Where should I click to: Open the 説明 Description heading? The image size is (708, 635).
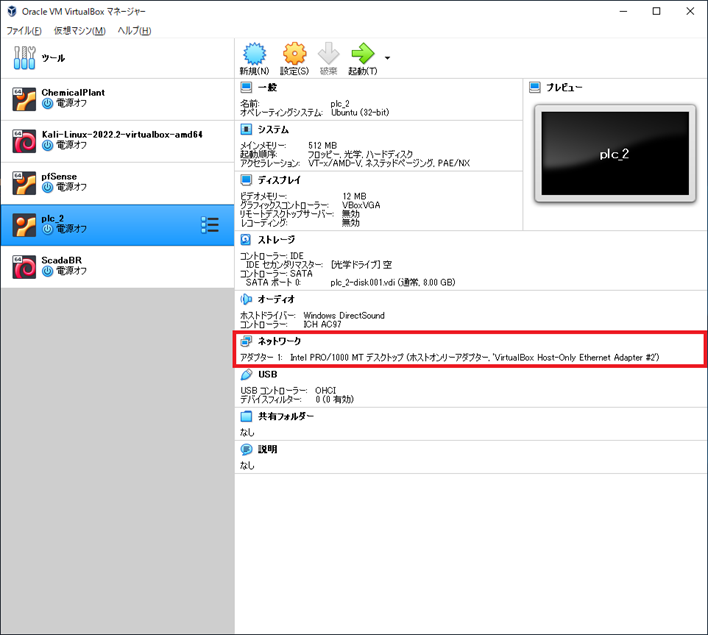pos(267,449)
